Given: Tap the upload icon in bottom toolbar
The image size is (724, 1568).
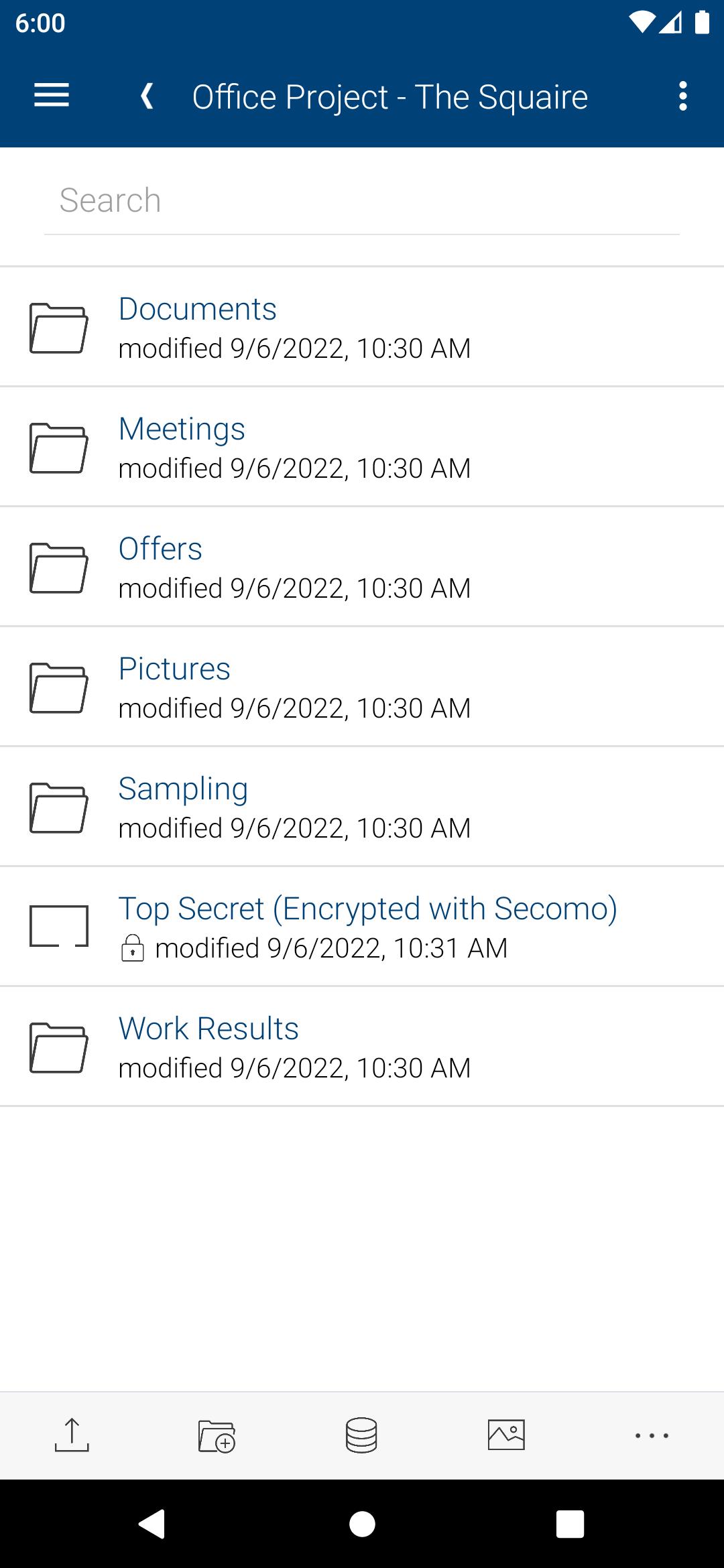Looking at the screenshot, I should point(72,1435).
